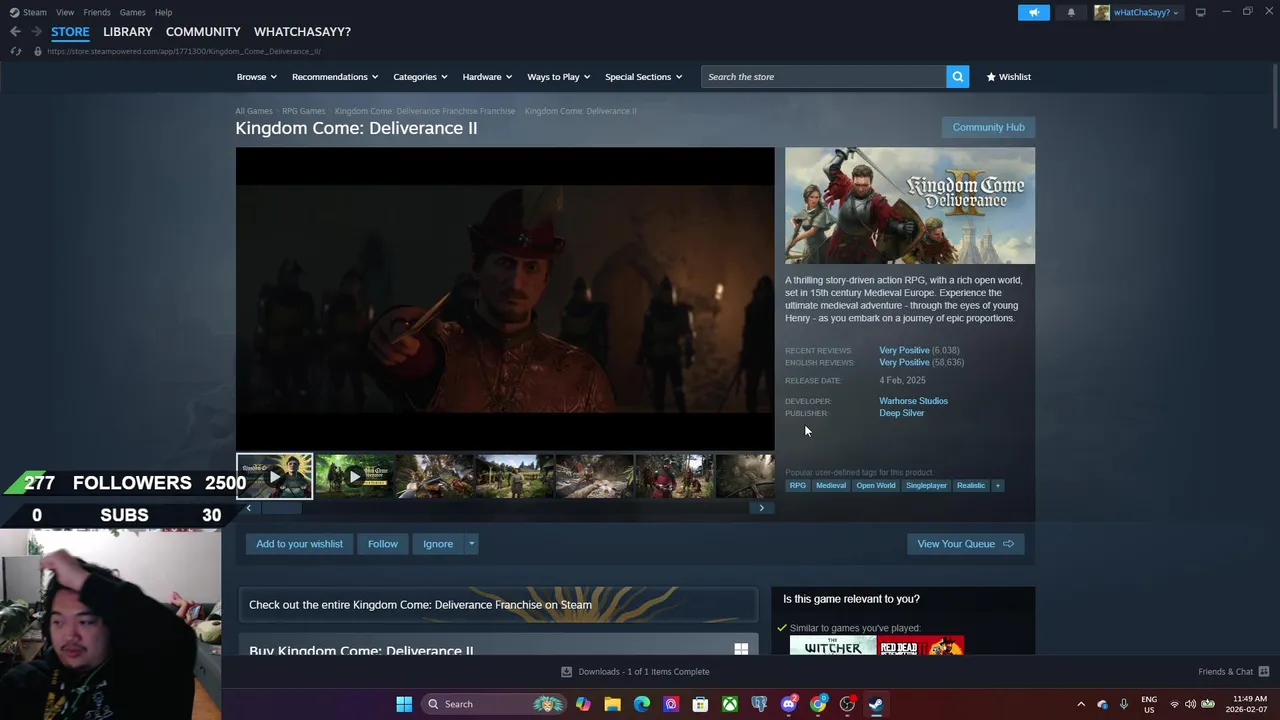Click the forward navigation arrow
Image resolution: width=1280 pixels, height=720 pixels.
pyautogui.click(x=36, y=32)
